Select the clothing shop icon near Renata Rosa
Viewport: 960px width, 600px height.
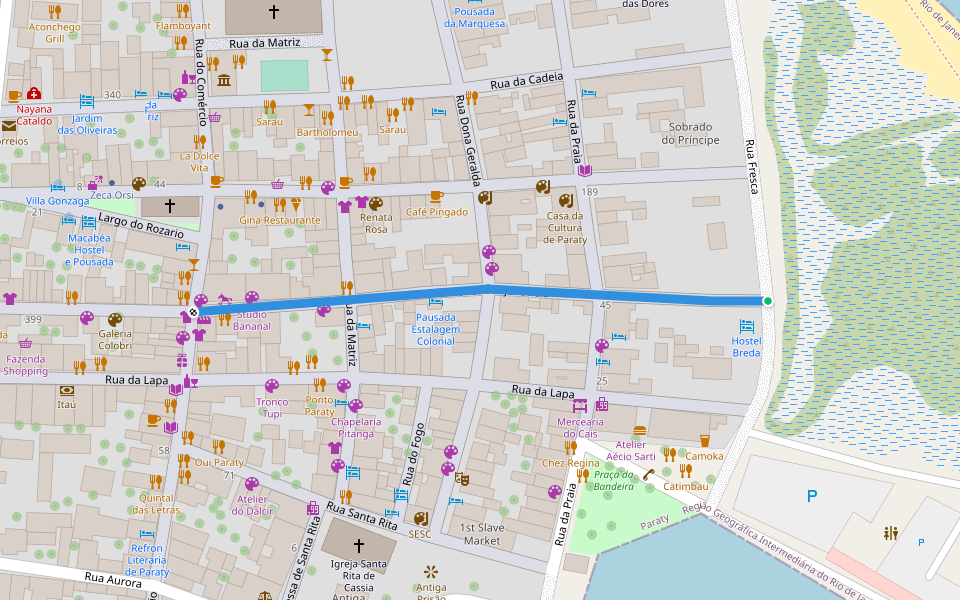(x=361, y=202)
